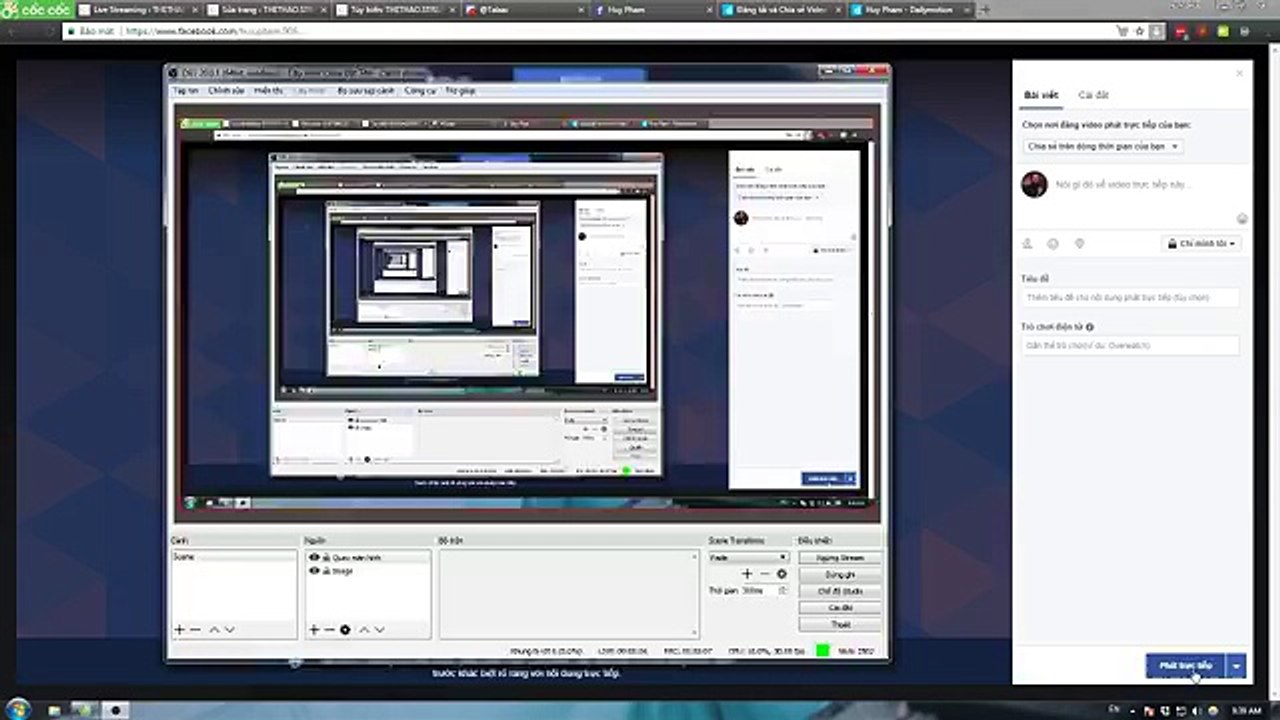Screen dimensions: 1280x720
Task: Click the Chế độ Studio button
Action: pos(840,591)
